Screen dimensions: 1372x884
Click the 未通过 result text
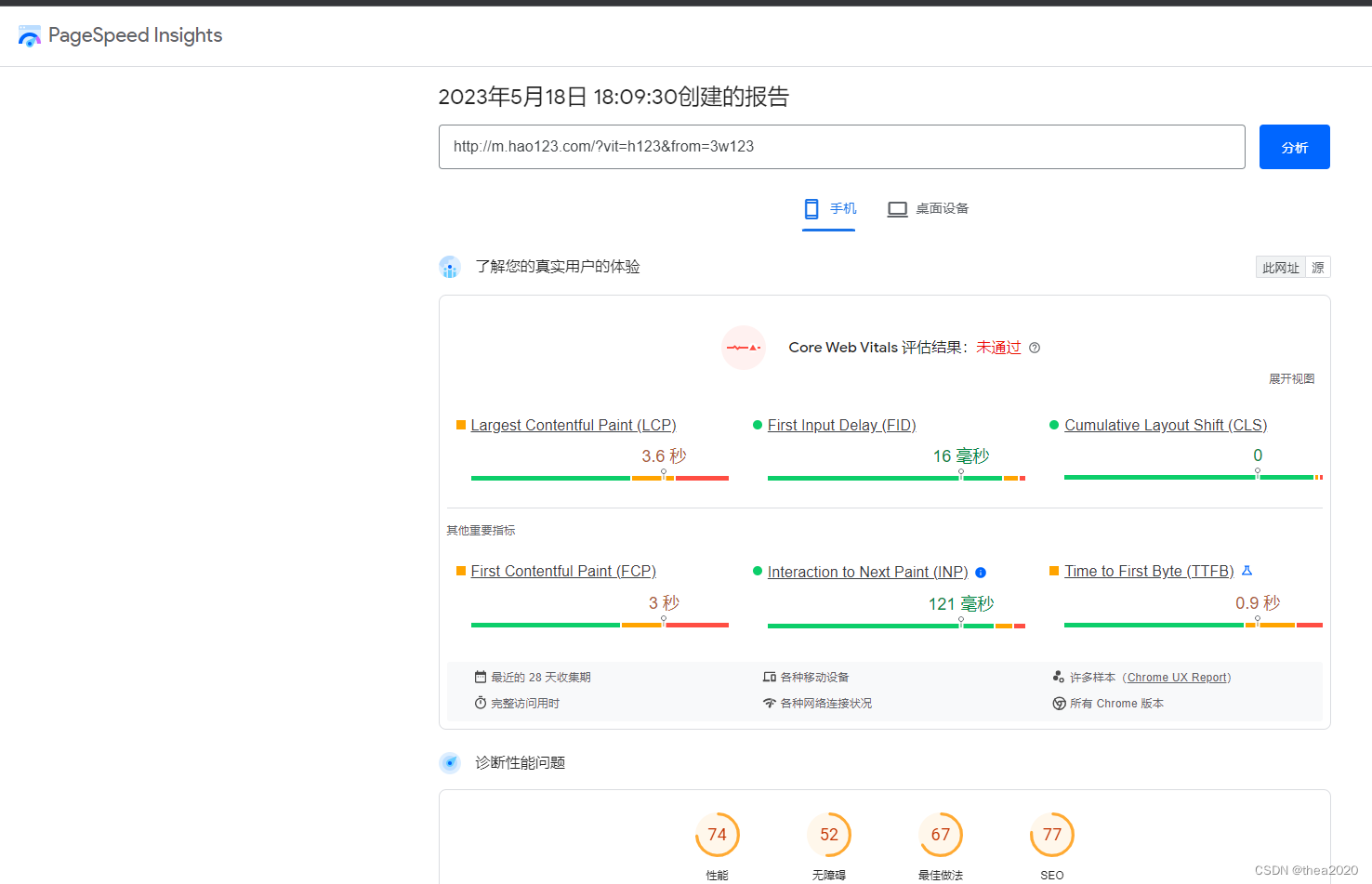click(998, 348)
